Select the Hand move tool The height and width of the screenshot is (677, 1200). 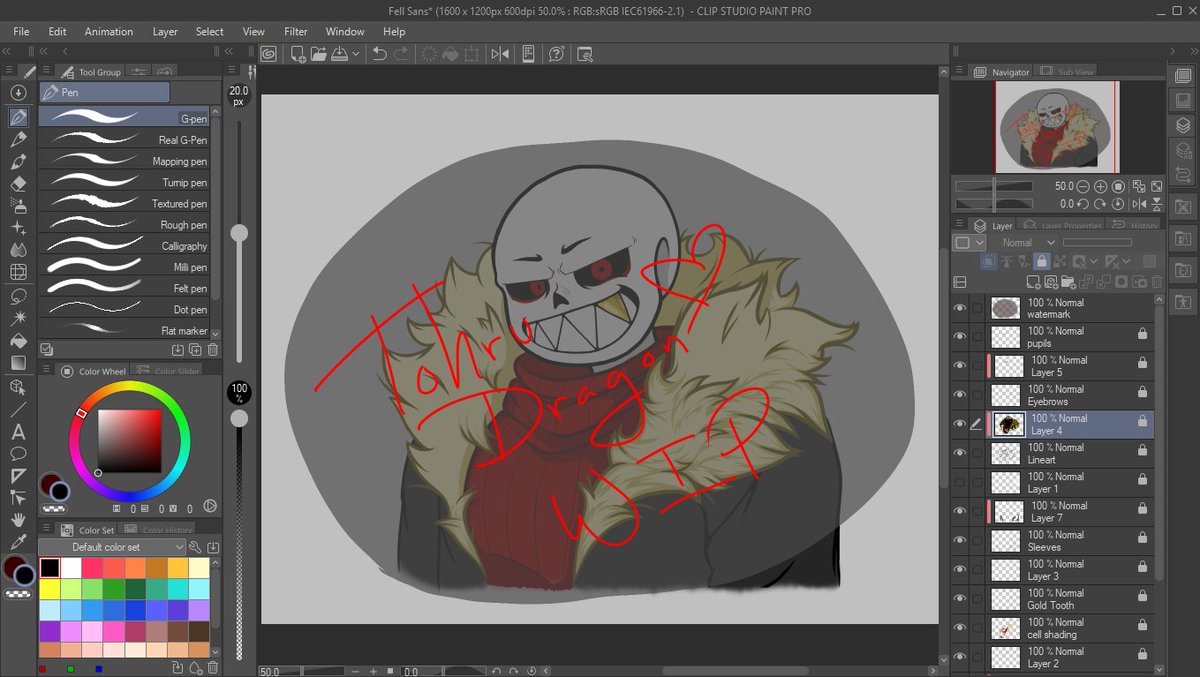click(x=18, y=519)
